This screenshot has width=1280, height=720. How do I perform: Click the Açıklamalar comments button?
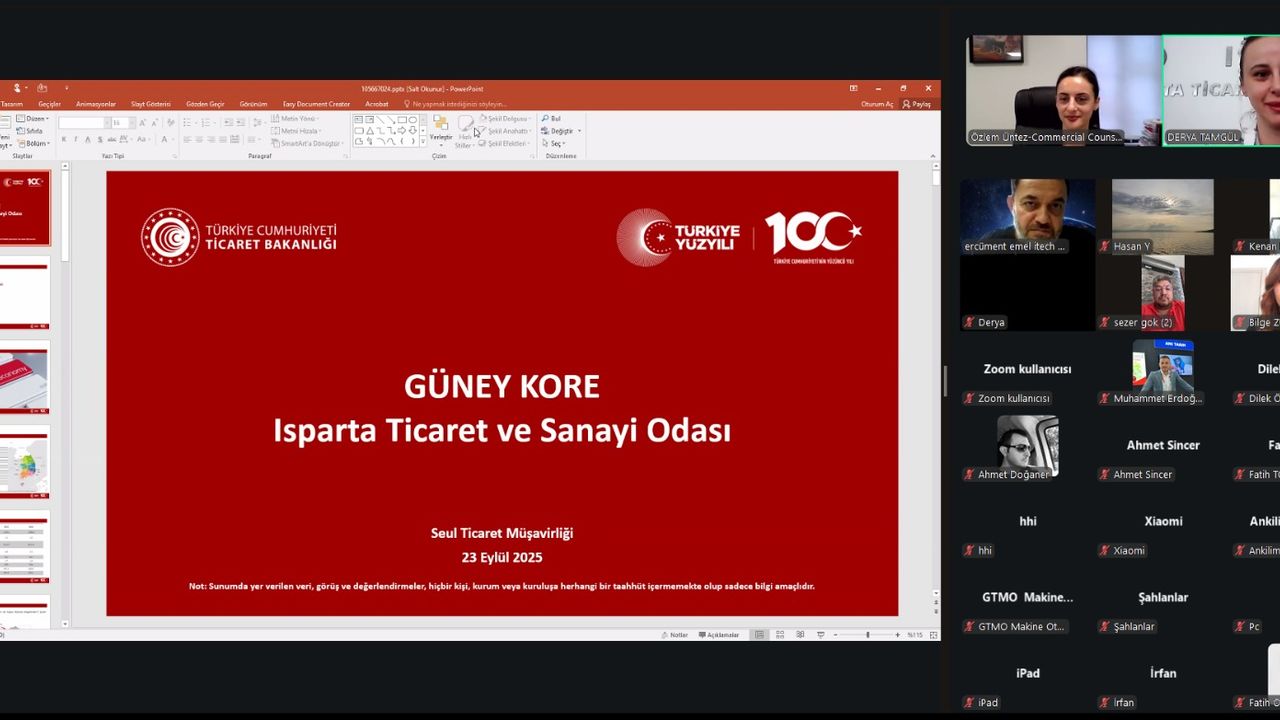pyautogui.click(x=719, y=635)
